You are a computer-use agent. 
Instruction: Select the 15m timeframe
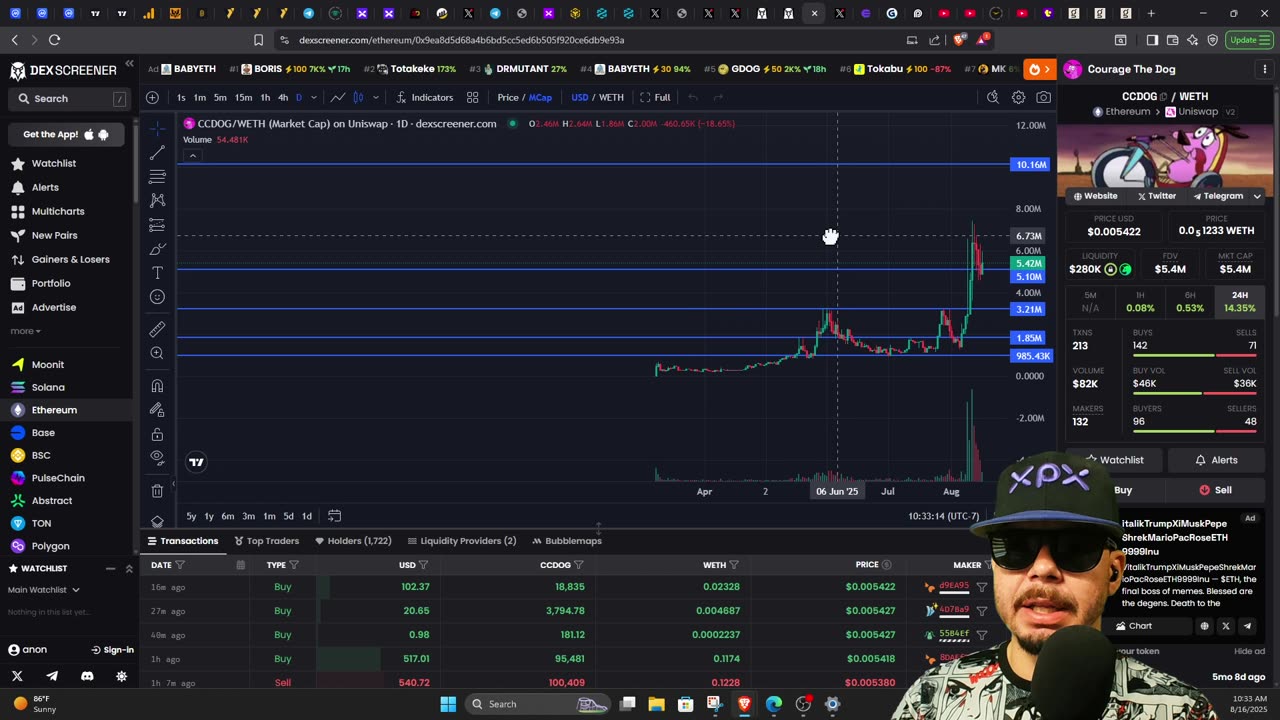click(243, 97)
